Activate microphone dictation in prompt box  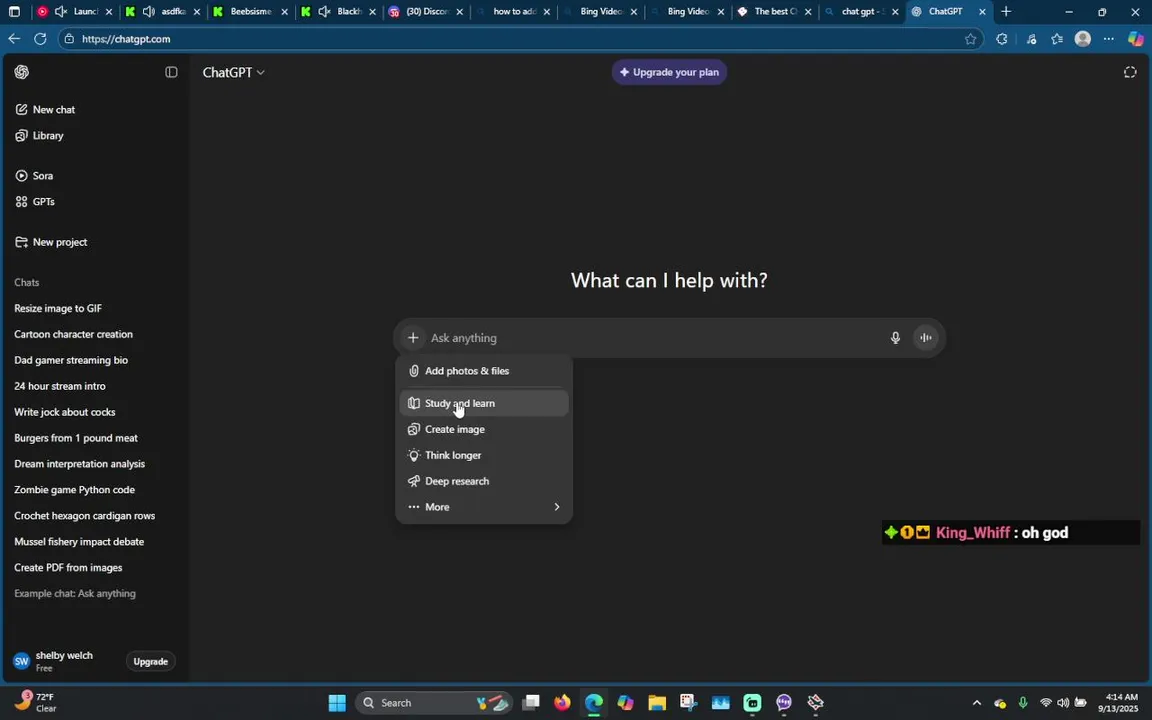(895, 338)
